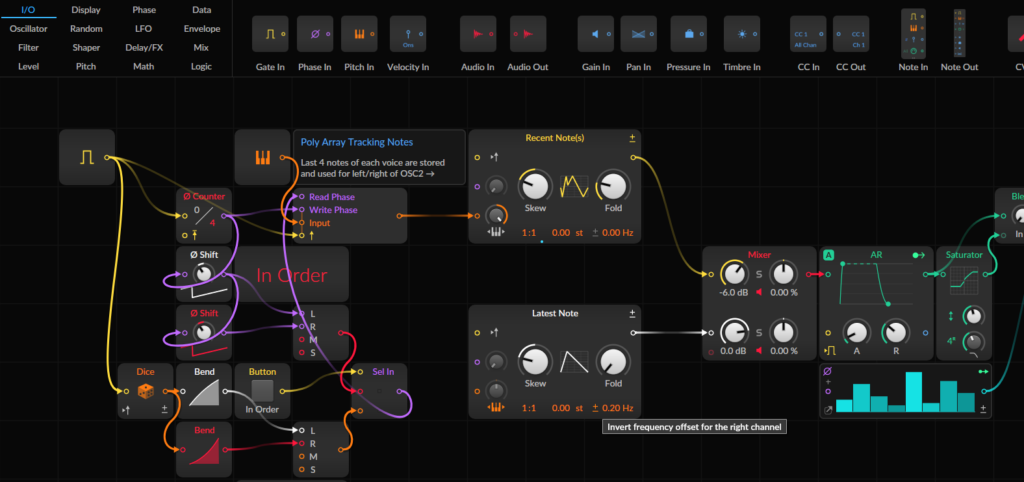The image size is (1024, 482).
Task: Toggle the AR envelope A enable indicator
Action: tap(828, 255)
